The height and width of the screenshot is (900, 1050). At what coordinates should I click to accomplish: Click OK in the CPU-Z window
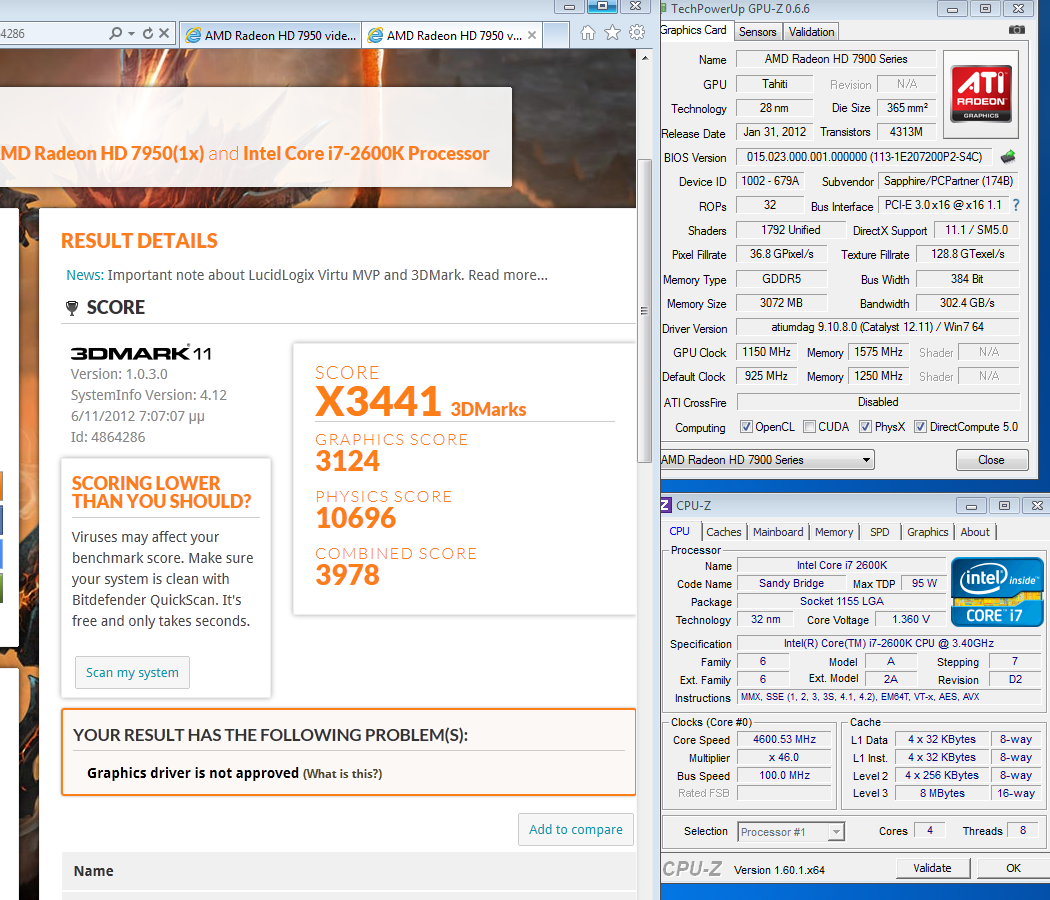[x=1013, y=869]
